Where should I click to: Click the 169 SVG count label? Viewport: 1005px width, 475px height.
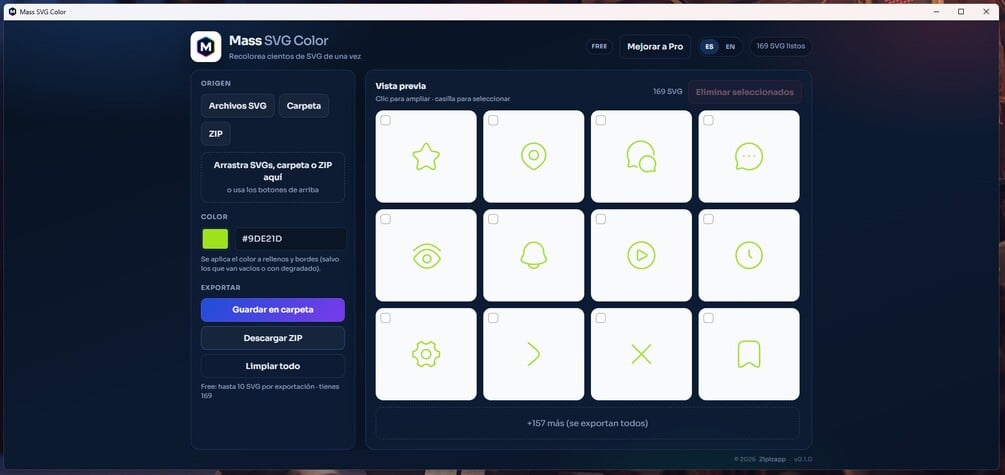[667, 92]
